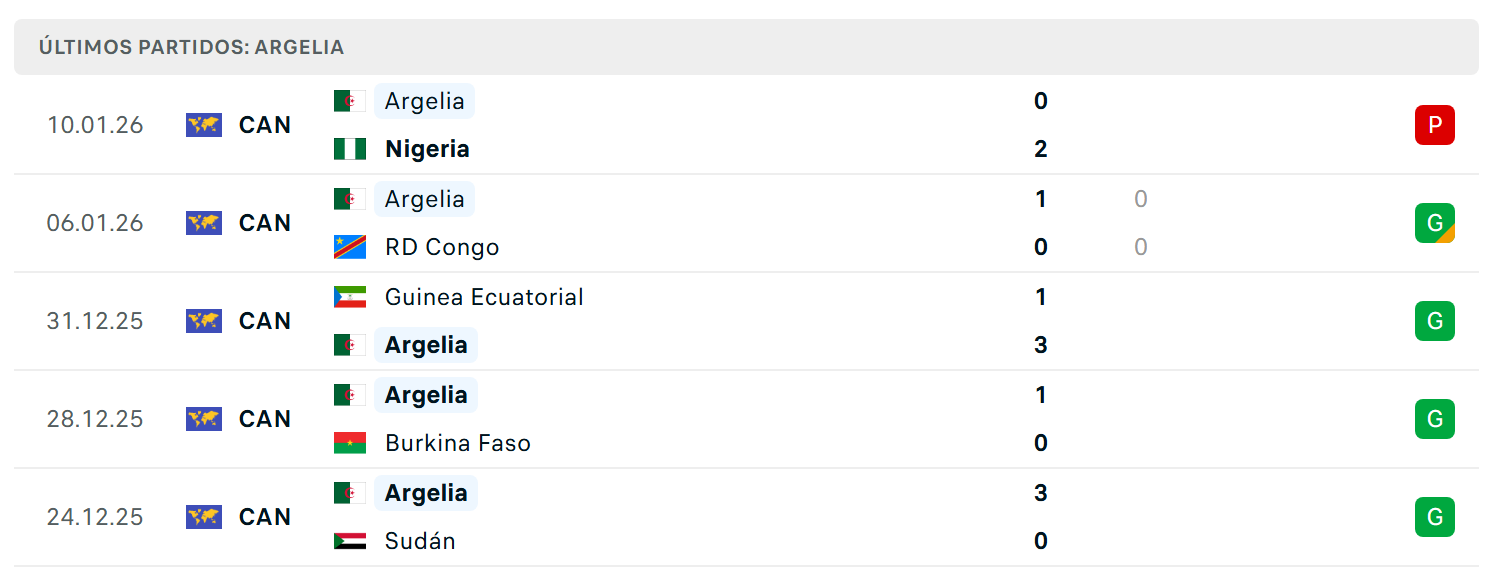Image resolution: width=1496 pixels, height=584 pixels.
Task: Click the Nigeria flag icon
Action: pyautogui.click(x=350, y=149)
